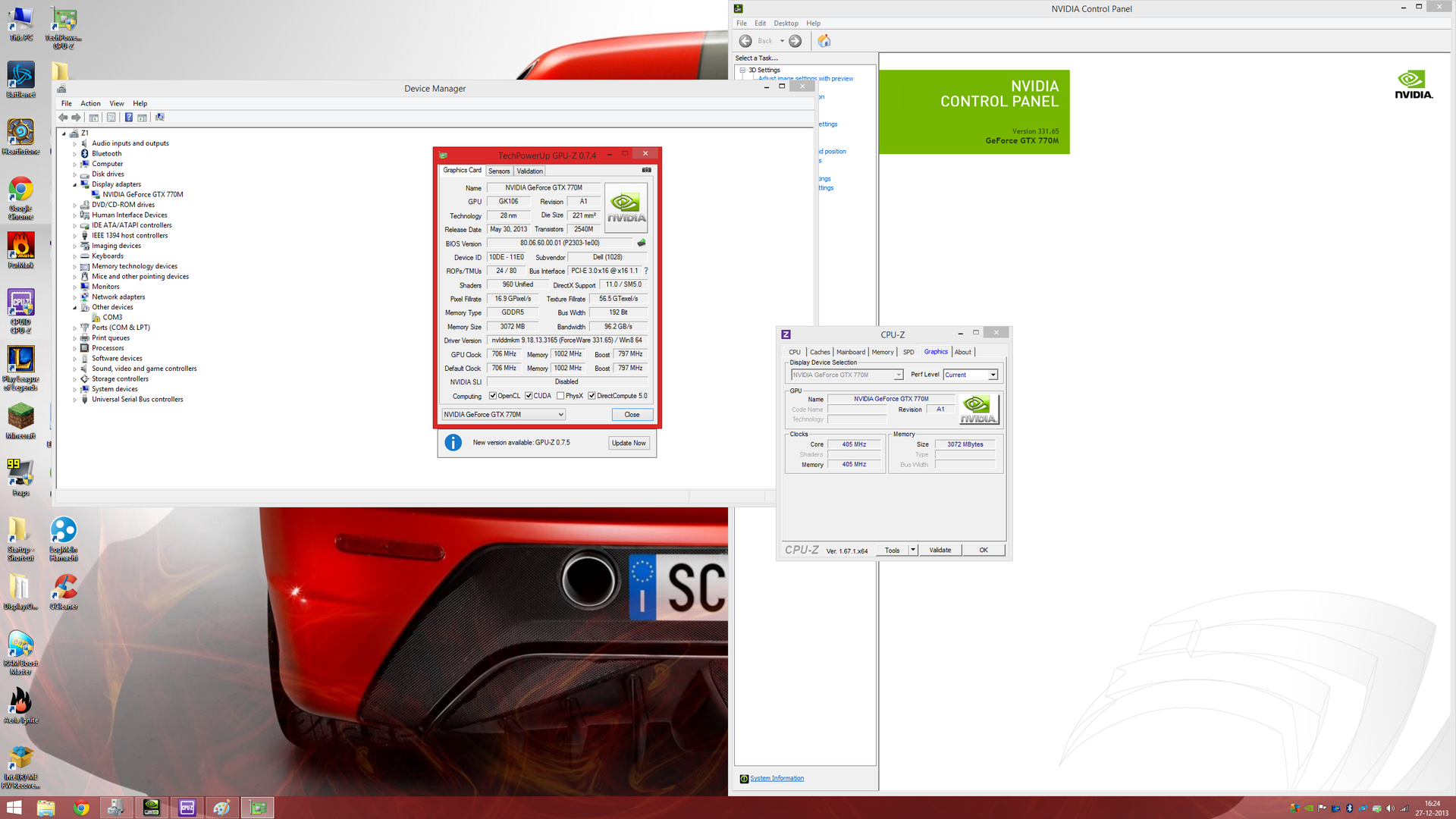
Task: Click the volume icon in system tray
Action: coord(1390,808)
